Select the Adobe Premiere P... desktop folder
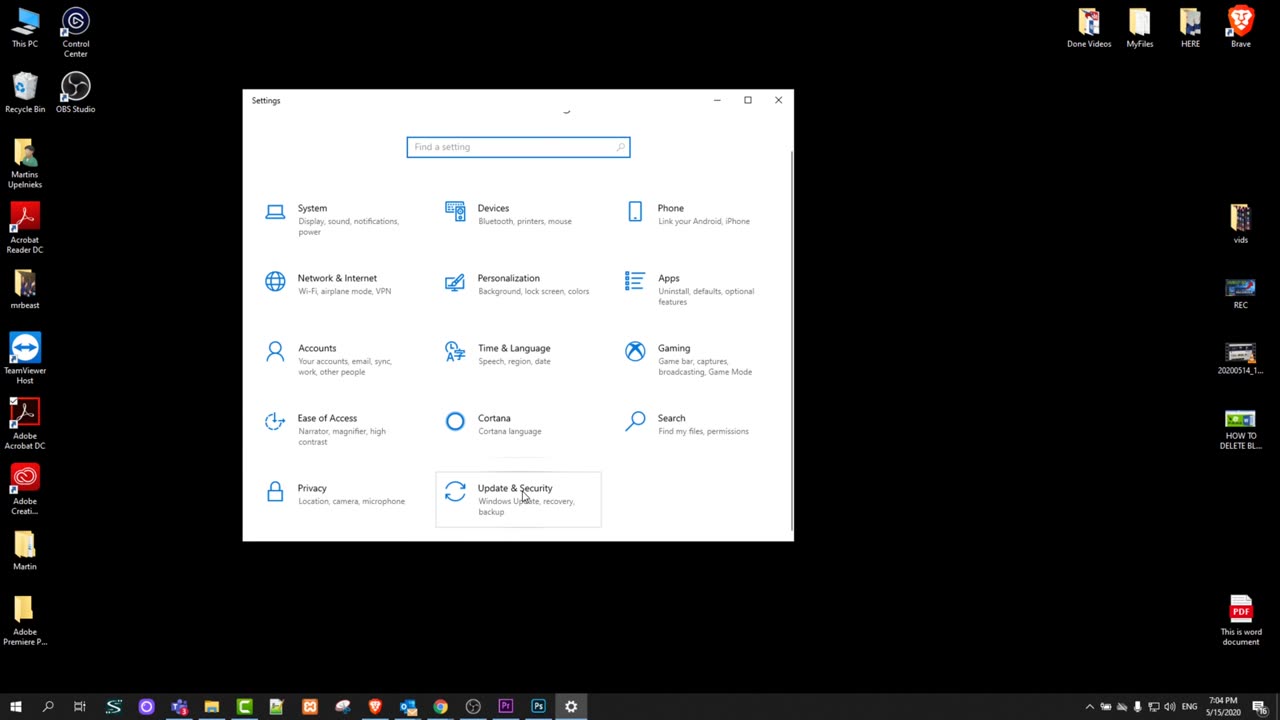1280x720 pixels. 25,621
